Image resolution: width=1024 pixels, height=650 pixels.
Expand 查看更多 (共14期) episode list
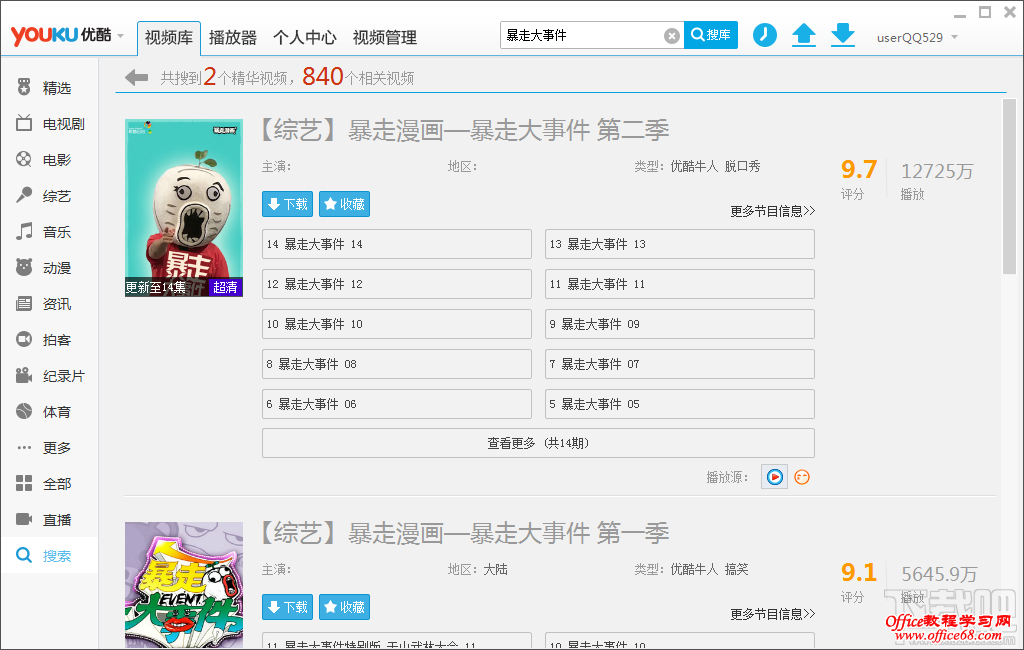coord(538,443)
